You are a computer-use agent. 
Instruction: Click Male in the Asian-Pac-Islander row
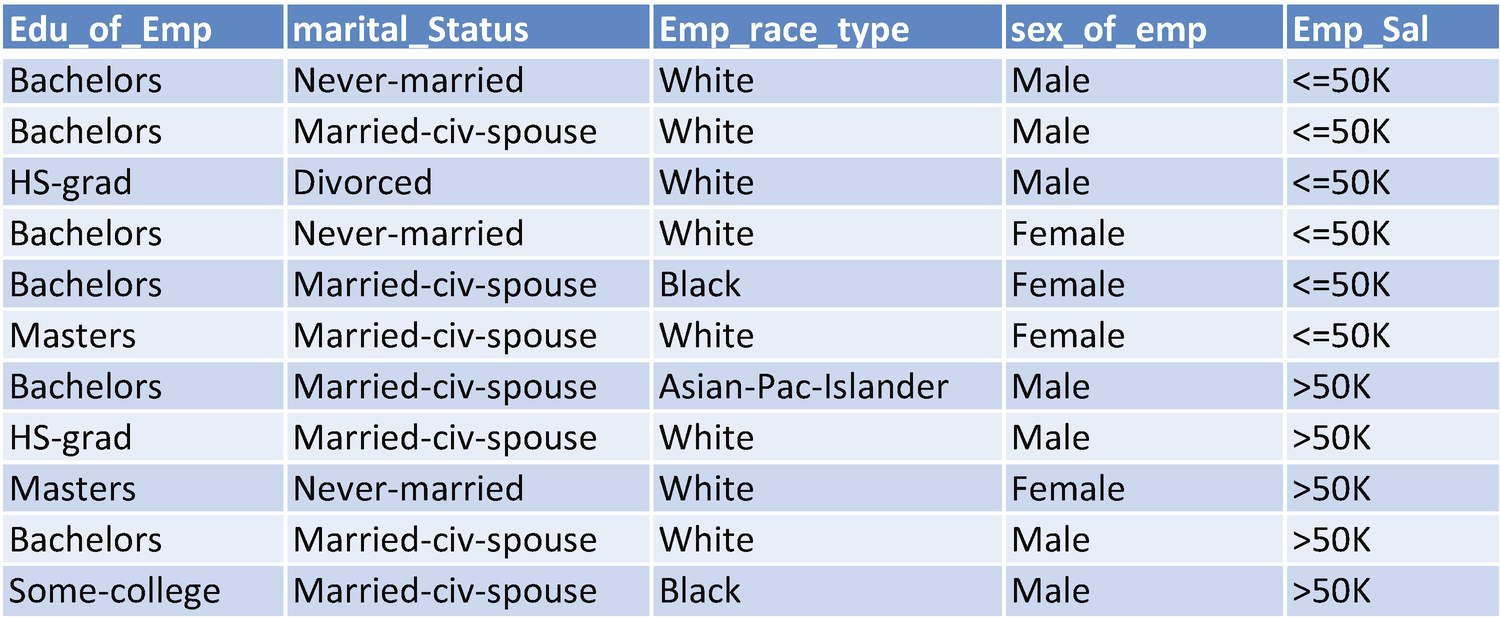pyautogui.click(x=1050, y=386)
